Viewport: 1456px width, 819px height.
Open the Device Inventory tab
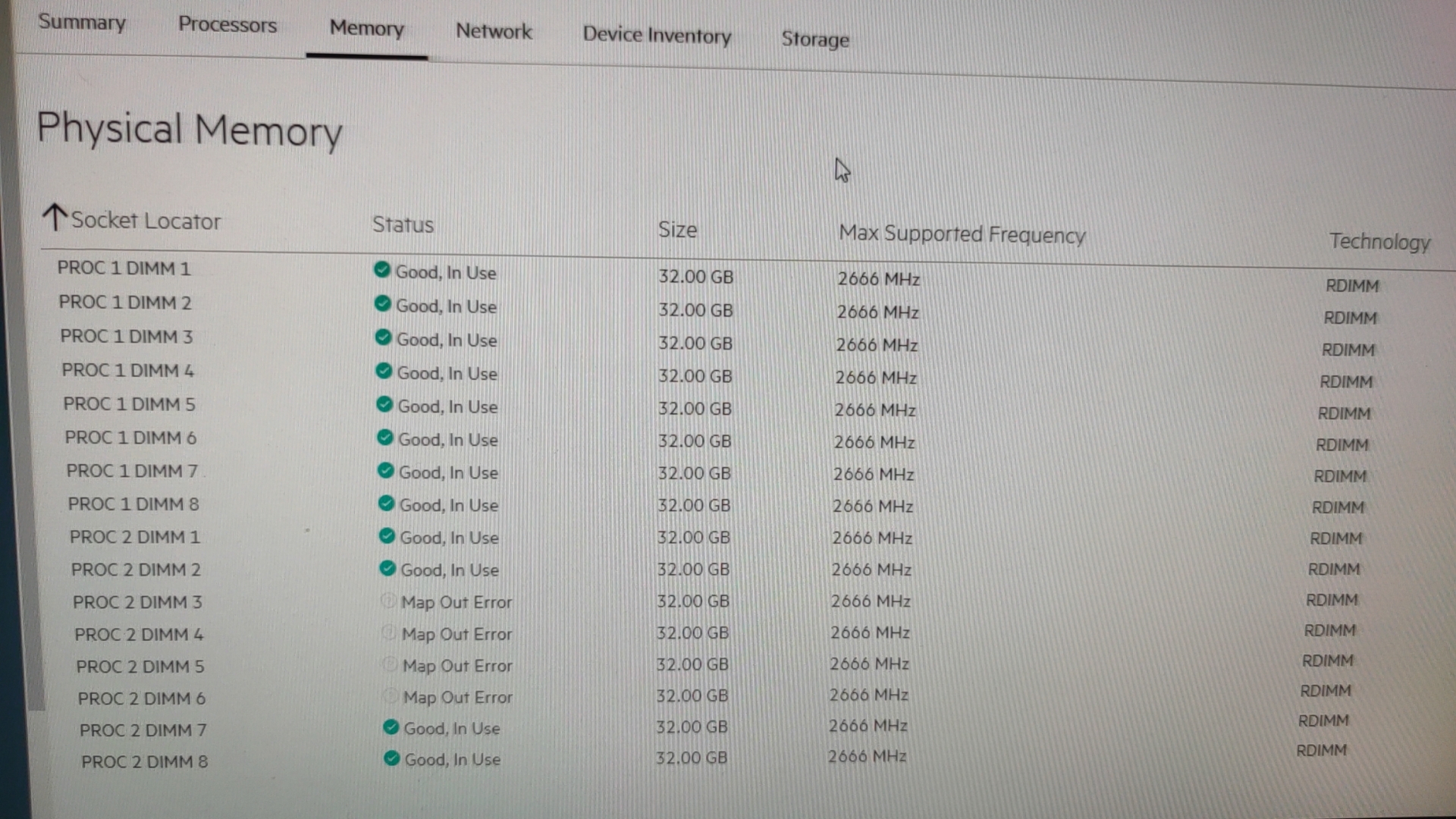coord(657,36)
